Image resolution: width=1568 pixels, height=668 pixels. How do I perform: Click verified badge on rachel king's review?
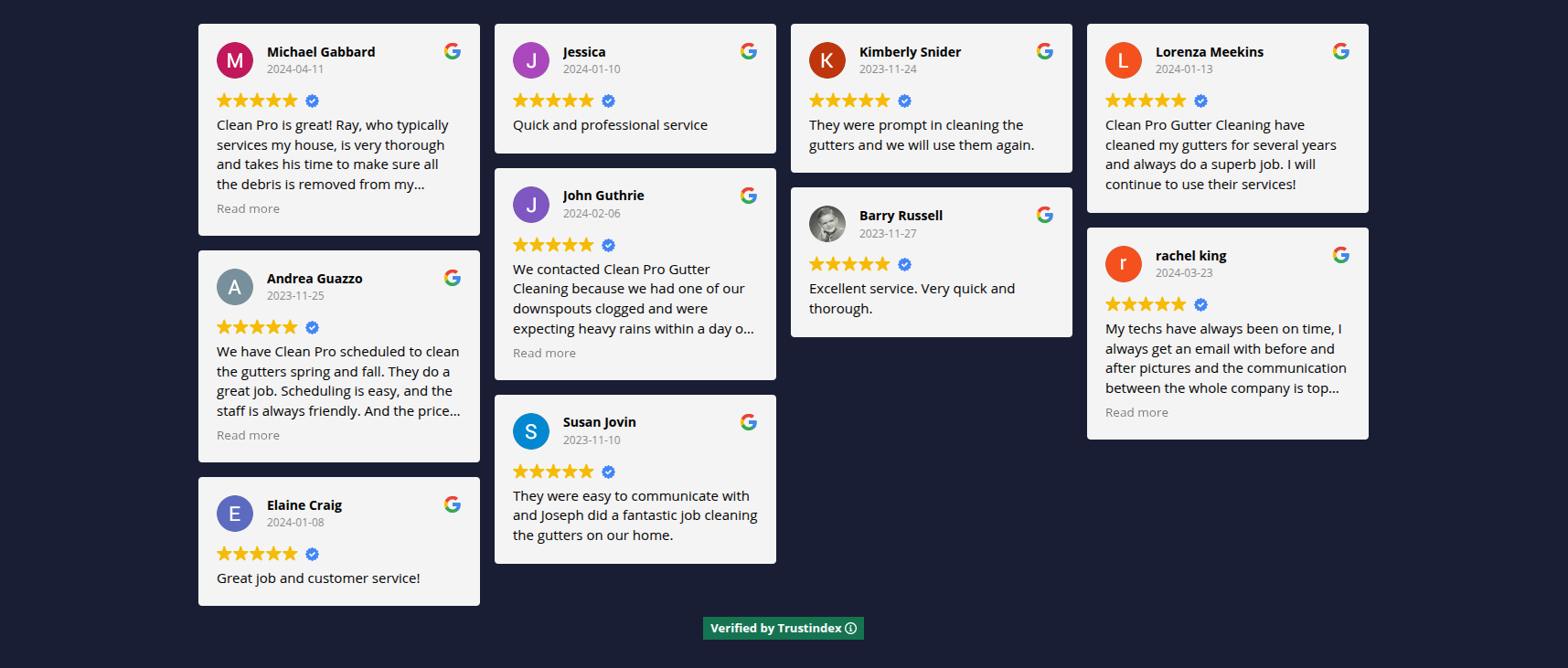pos(1200,304)
